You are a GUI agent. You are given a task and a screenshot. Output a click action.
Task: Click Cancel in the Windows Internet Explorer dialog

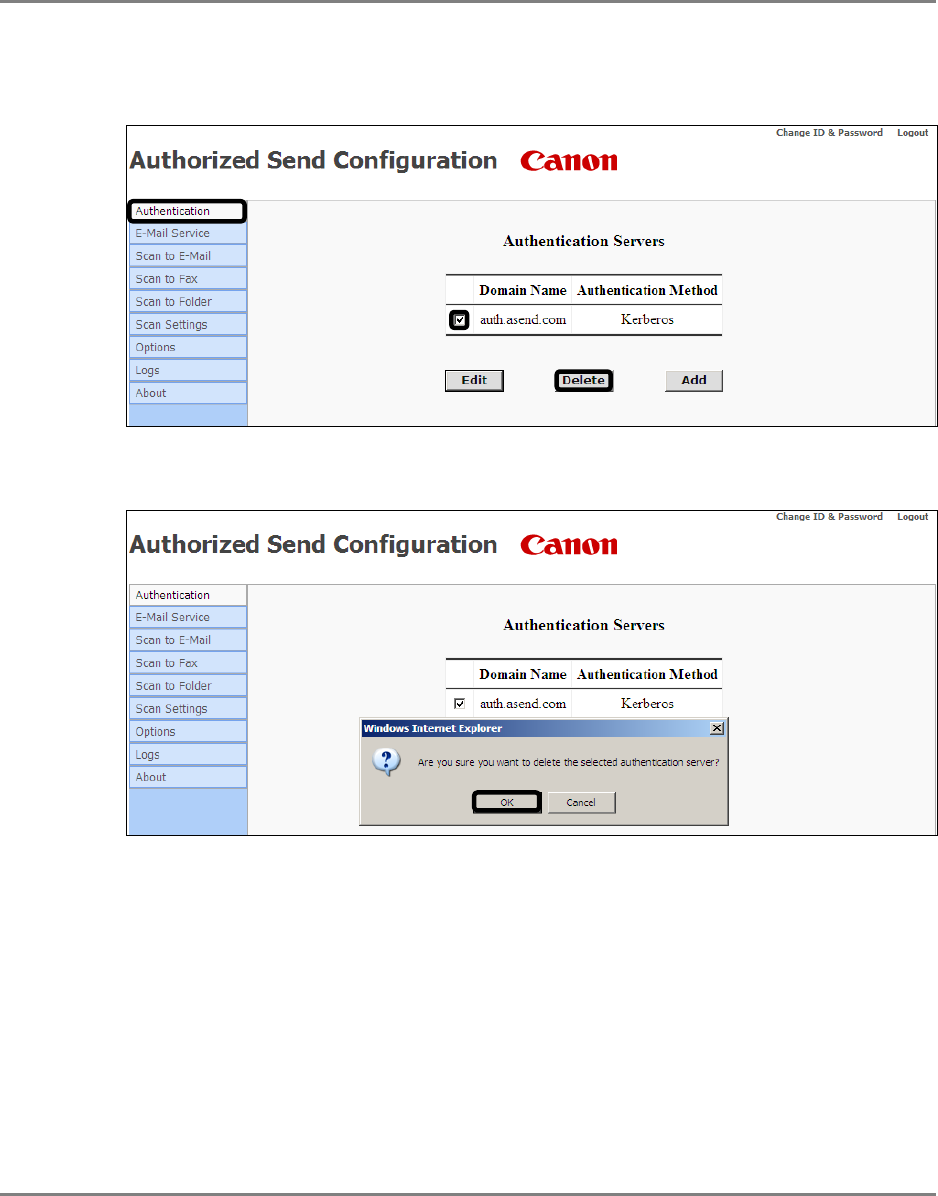click(581, 802)
